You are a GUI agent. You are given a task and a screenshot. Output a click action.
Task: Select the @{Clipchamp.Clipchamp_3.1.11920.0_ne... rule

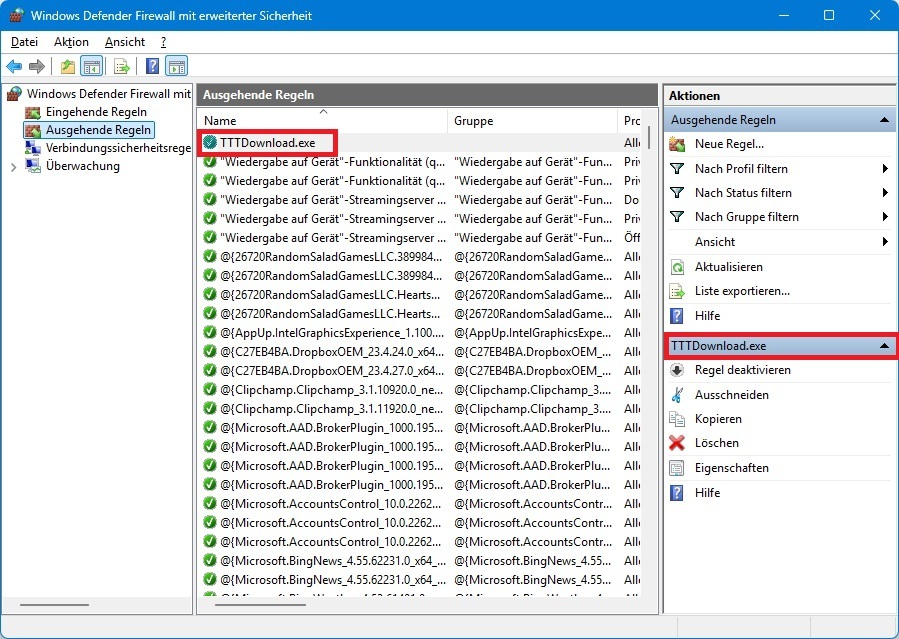420,409
